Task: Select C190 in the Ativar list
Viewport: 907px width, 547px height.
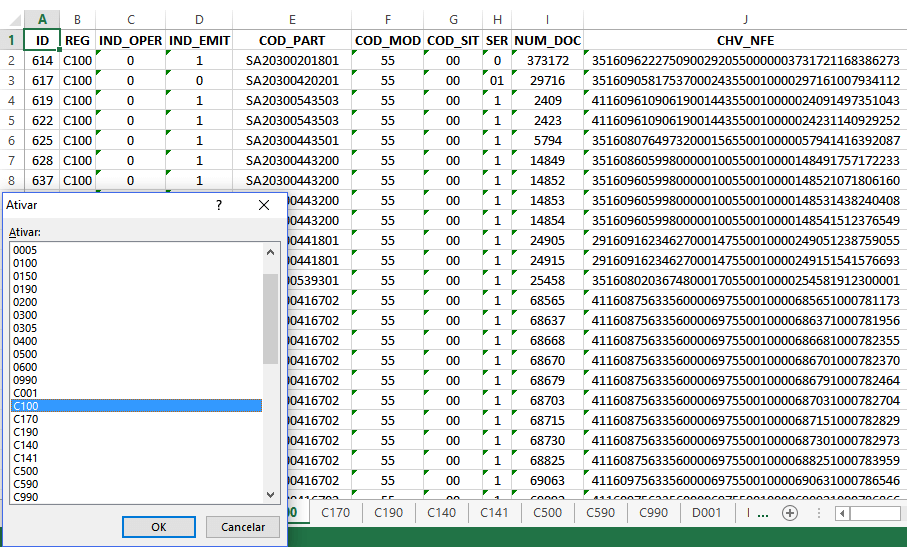Action: pyautogui.click(x=25, y=432)
